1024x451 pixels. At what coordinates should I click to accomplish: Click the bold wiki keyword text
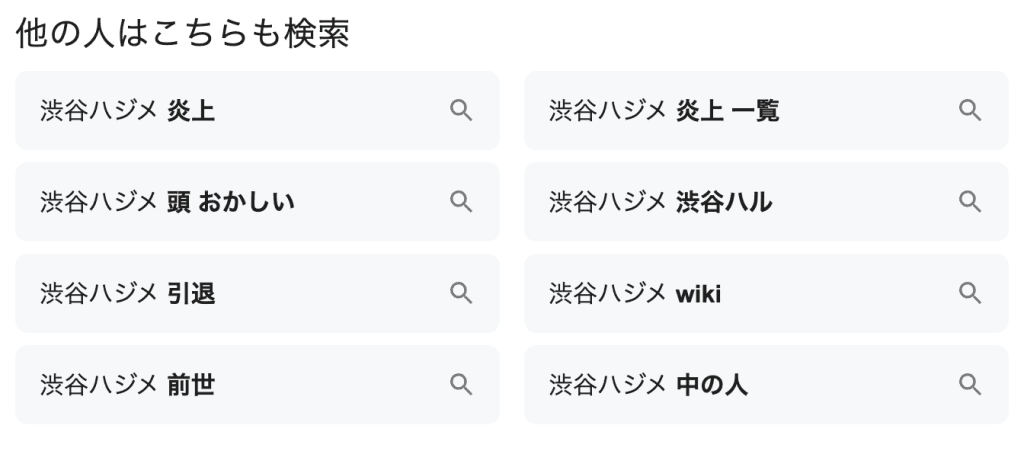click(698, 294)
